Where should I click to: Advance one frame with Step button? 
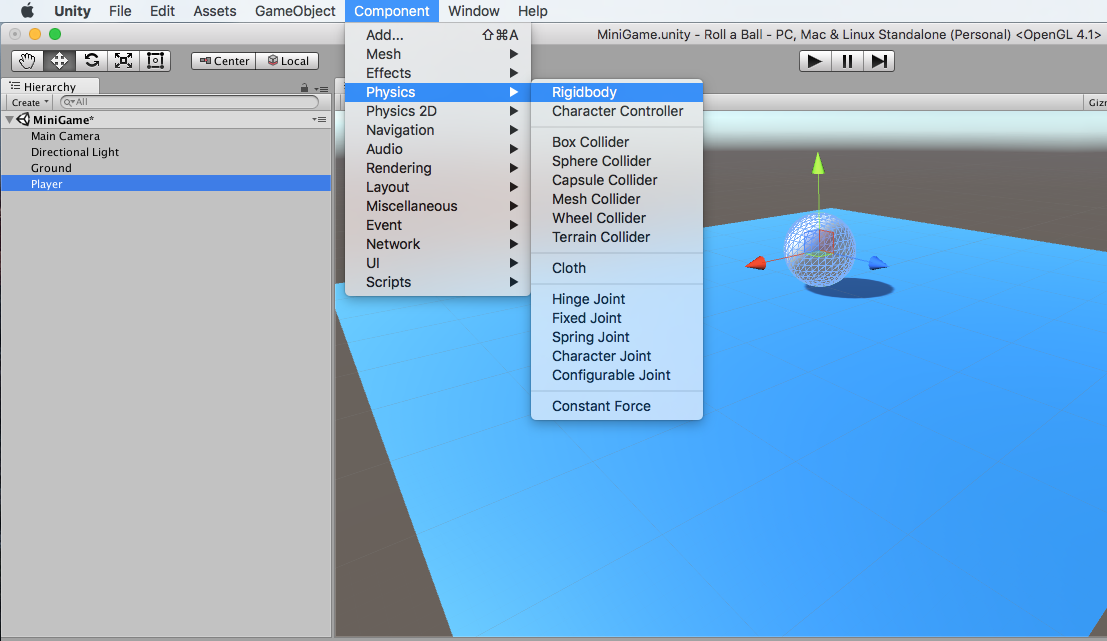(879, 61)
